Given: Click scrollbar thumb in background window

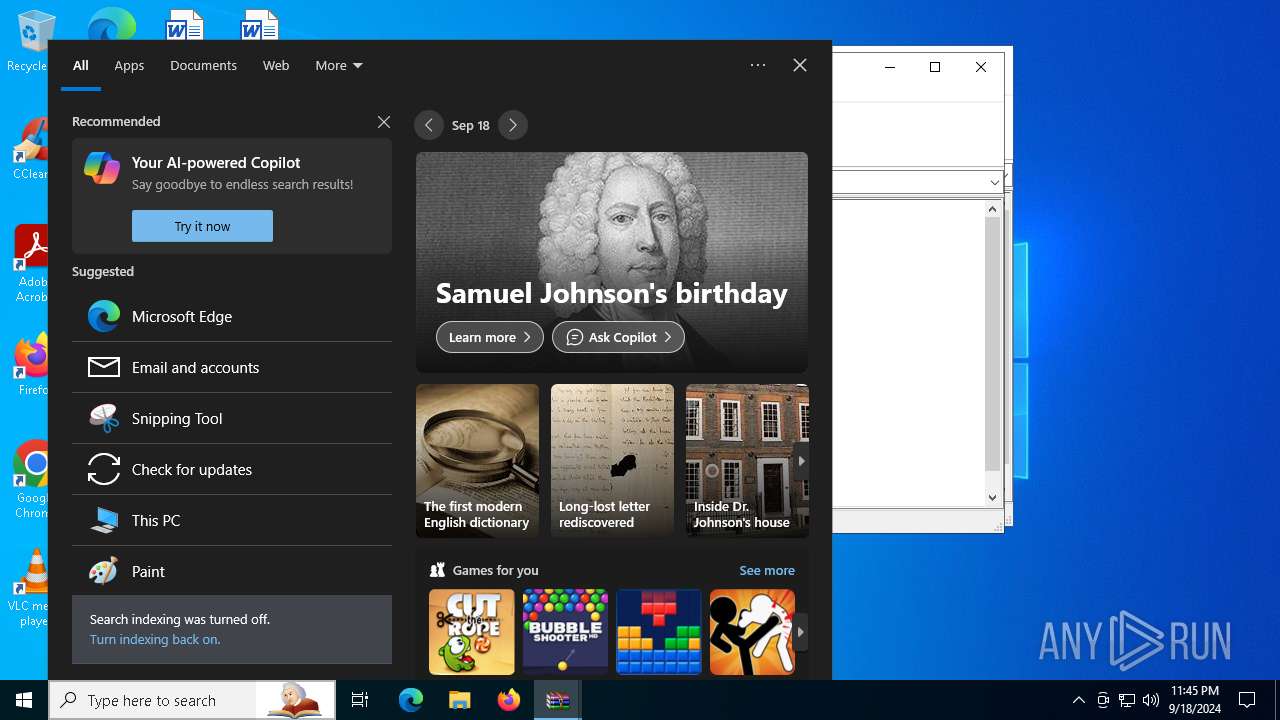Looking at the screenshot, I should tap(992, 343).
